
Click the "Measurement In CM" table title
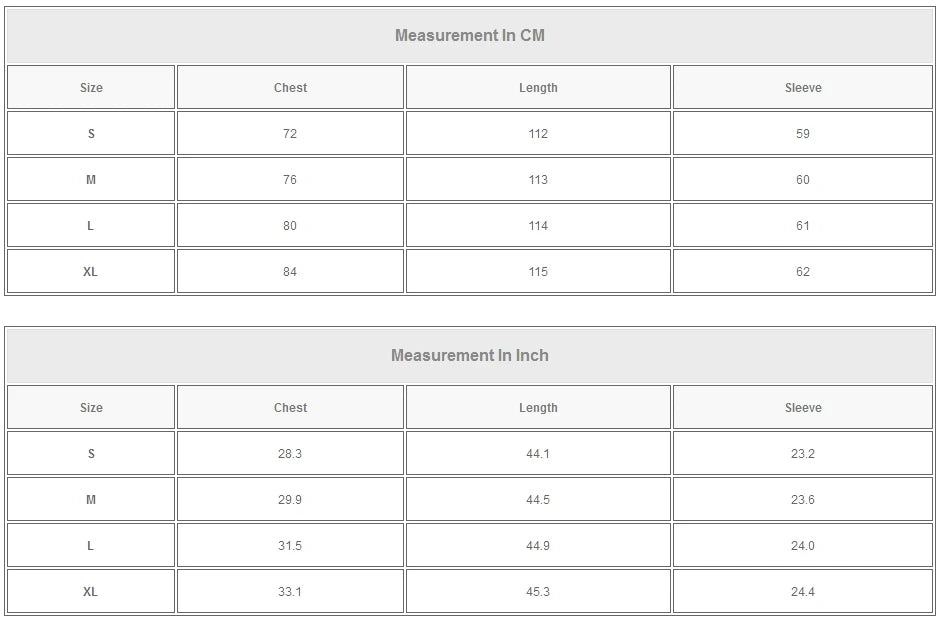(x=469, y=36)
